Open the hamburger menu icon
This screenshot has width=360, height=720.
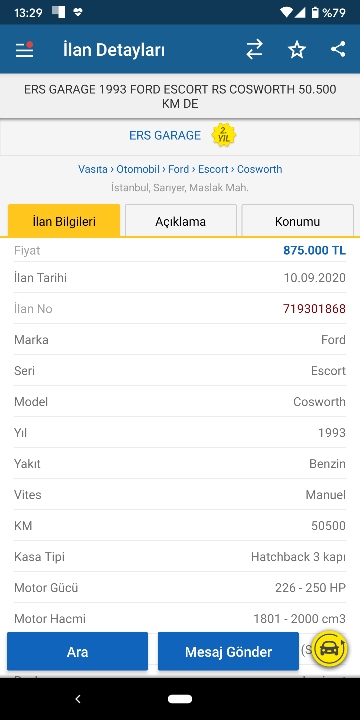click(24, 49)
